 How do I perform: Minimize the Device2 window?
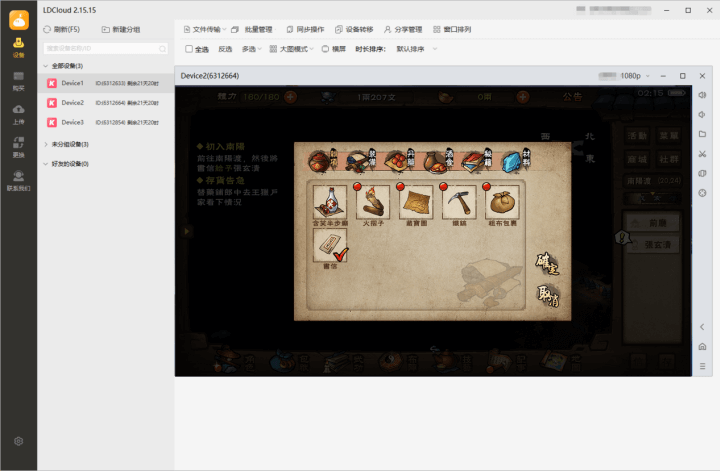click(x=663, y=76)
